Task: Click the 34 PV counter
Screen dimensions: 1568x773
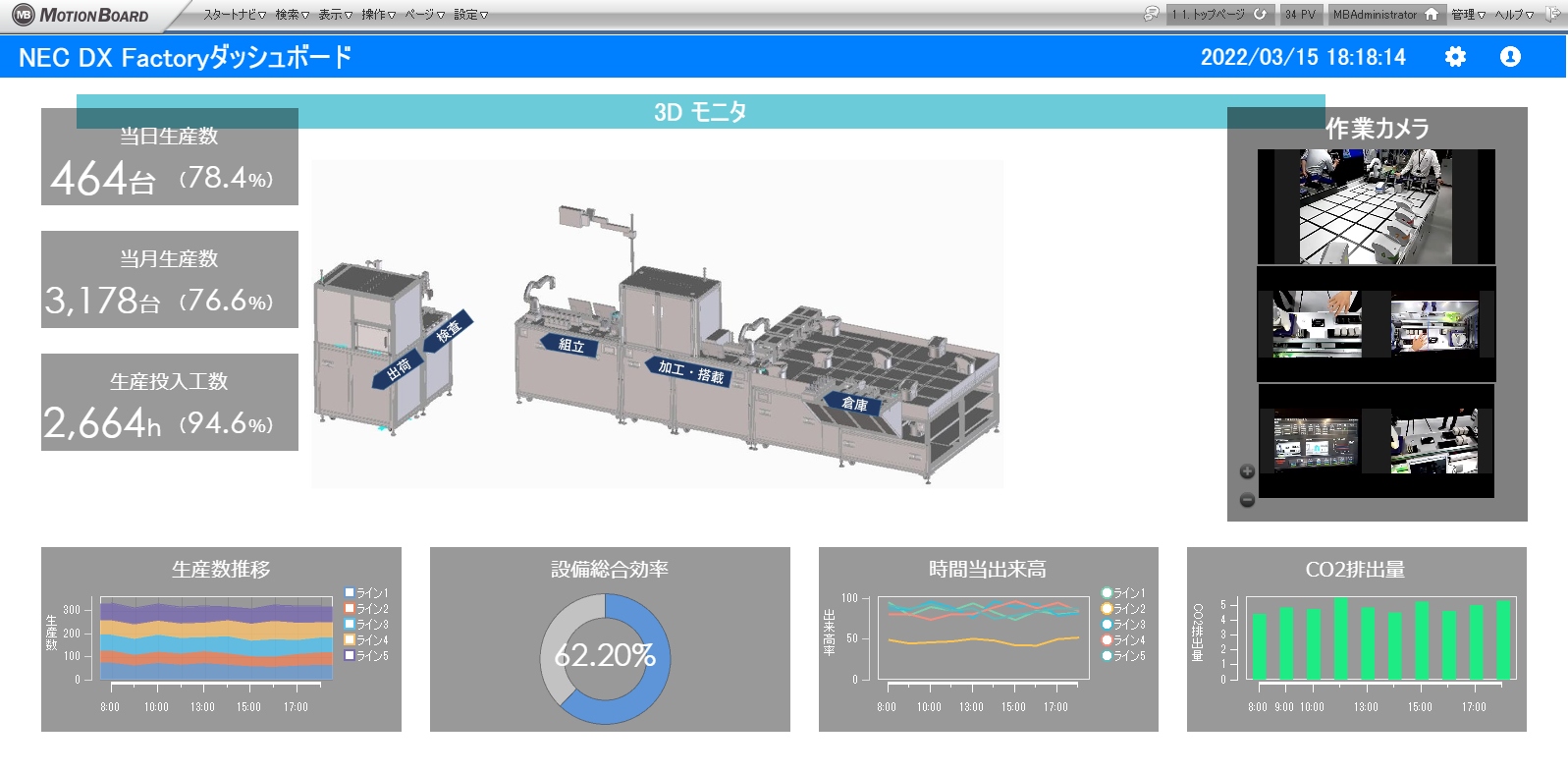Action: [x=1300, y=15]
